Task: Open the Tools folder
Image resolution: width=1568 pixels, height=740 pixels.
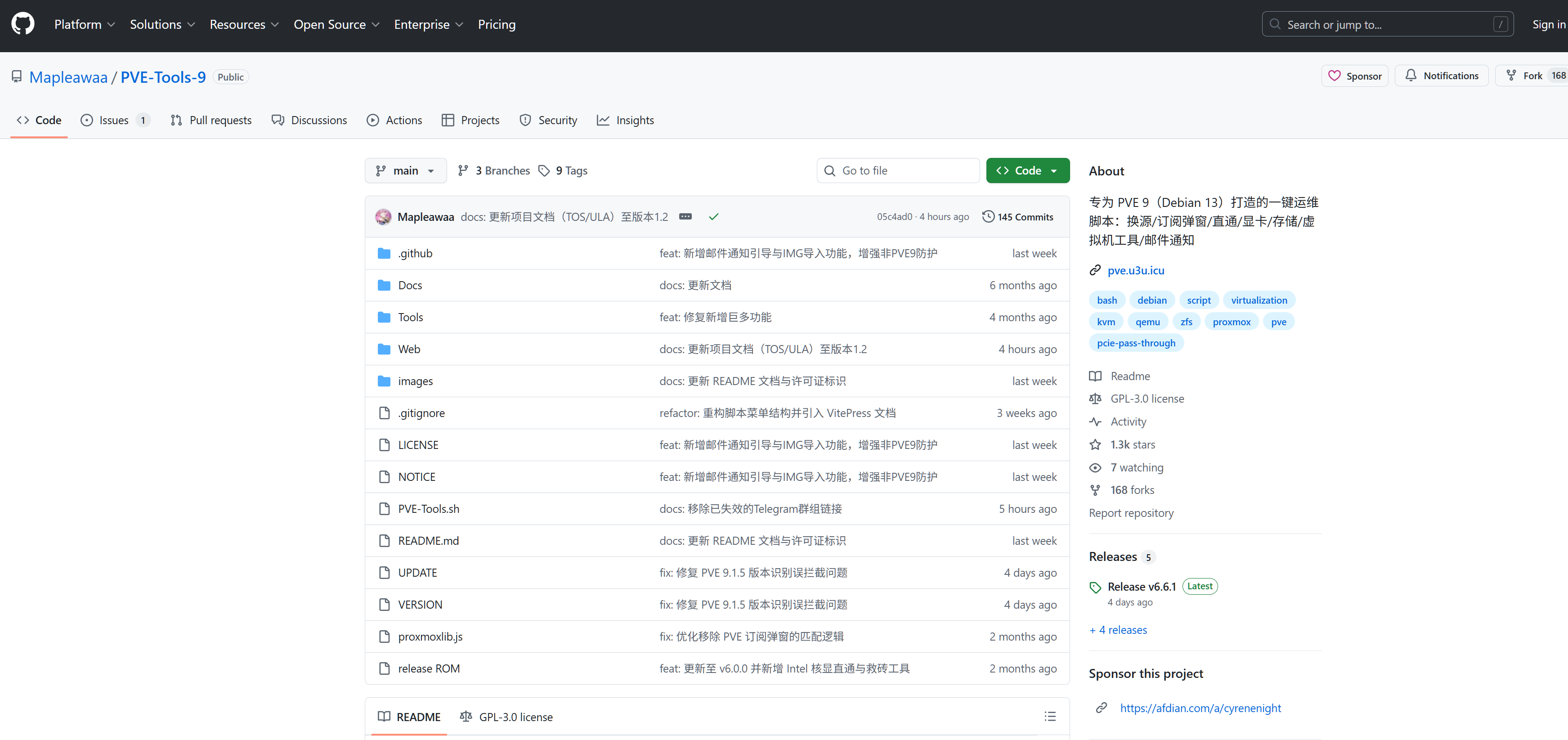Action: [410, 317]
